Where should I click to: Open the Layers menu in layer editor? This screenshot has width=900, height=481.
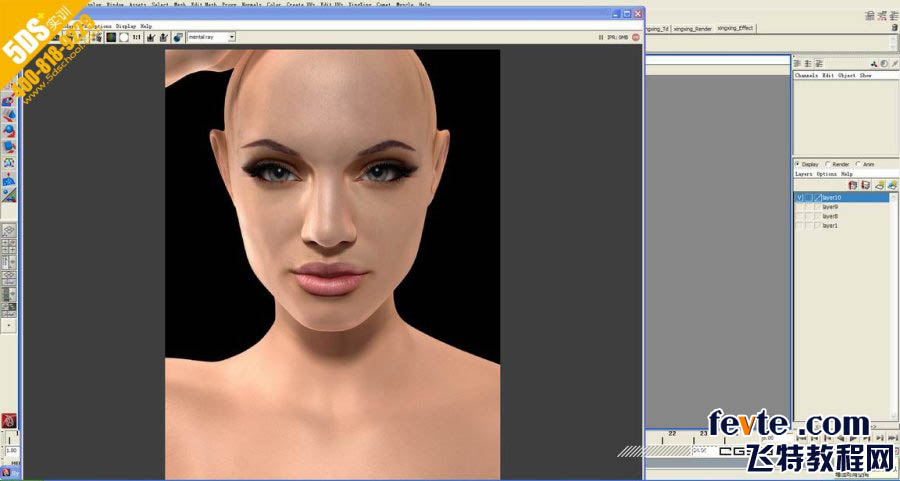click(x=804, y=174)
